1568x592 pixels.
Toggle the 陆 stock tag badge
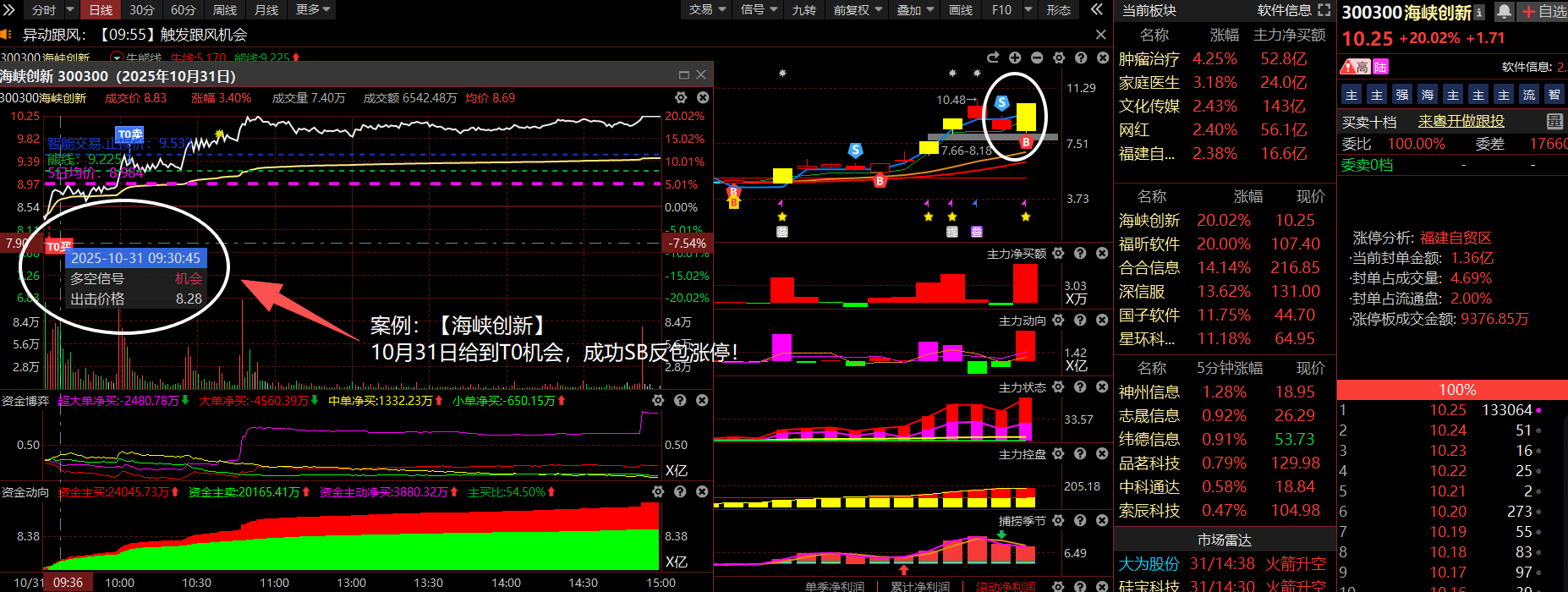click(x=1380, y=67)
